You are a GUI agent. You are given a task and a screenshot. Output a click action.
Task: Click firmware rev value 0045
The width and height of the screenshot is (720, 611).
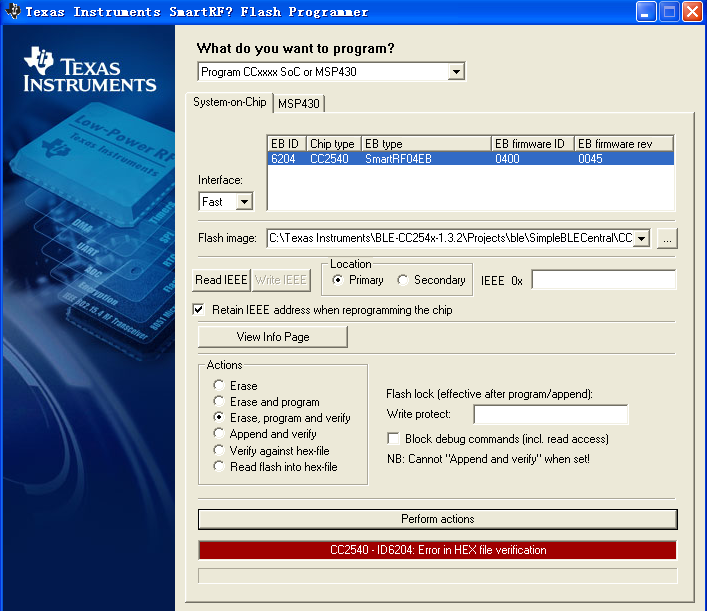[590, 159]
